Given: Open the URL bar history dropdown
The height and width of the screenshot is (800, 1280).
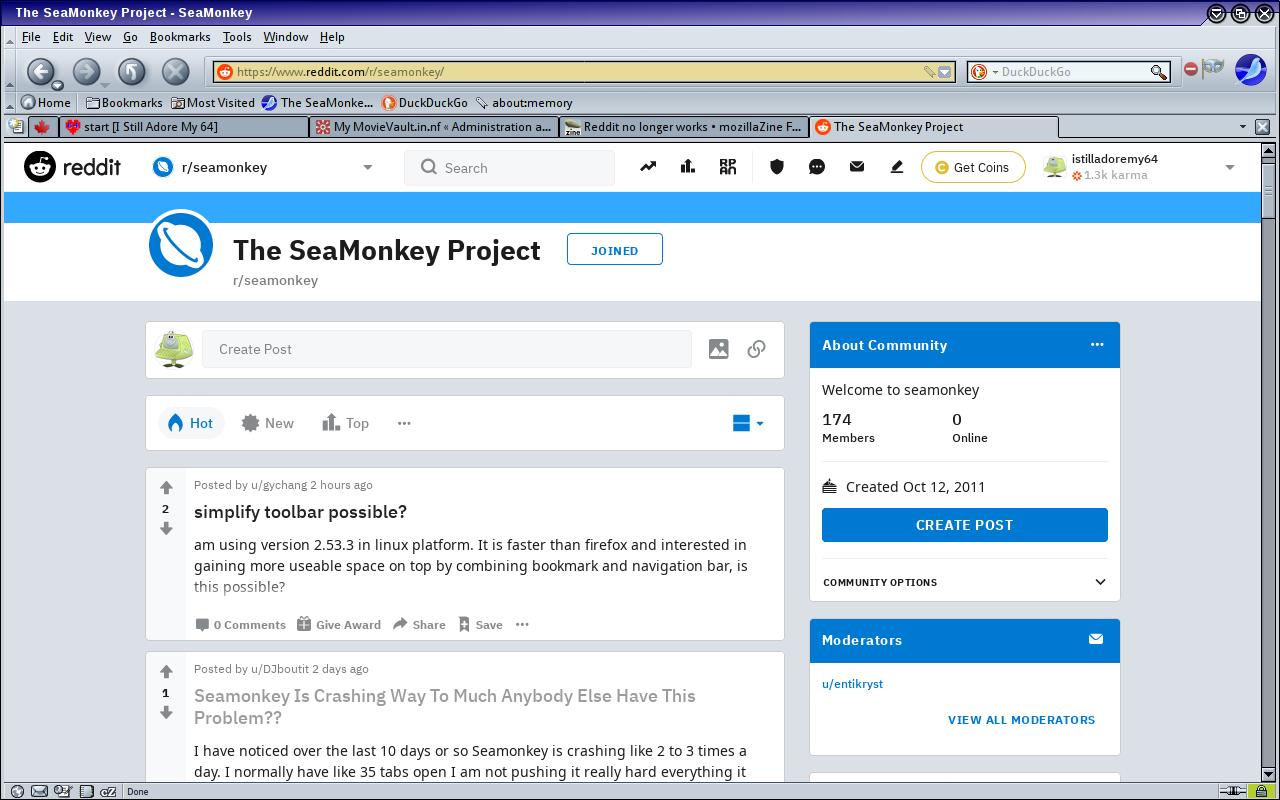Looking at the screenshot, I should [x=946, y=72].
